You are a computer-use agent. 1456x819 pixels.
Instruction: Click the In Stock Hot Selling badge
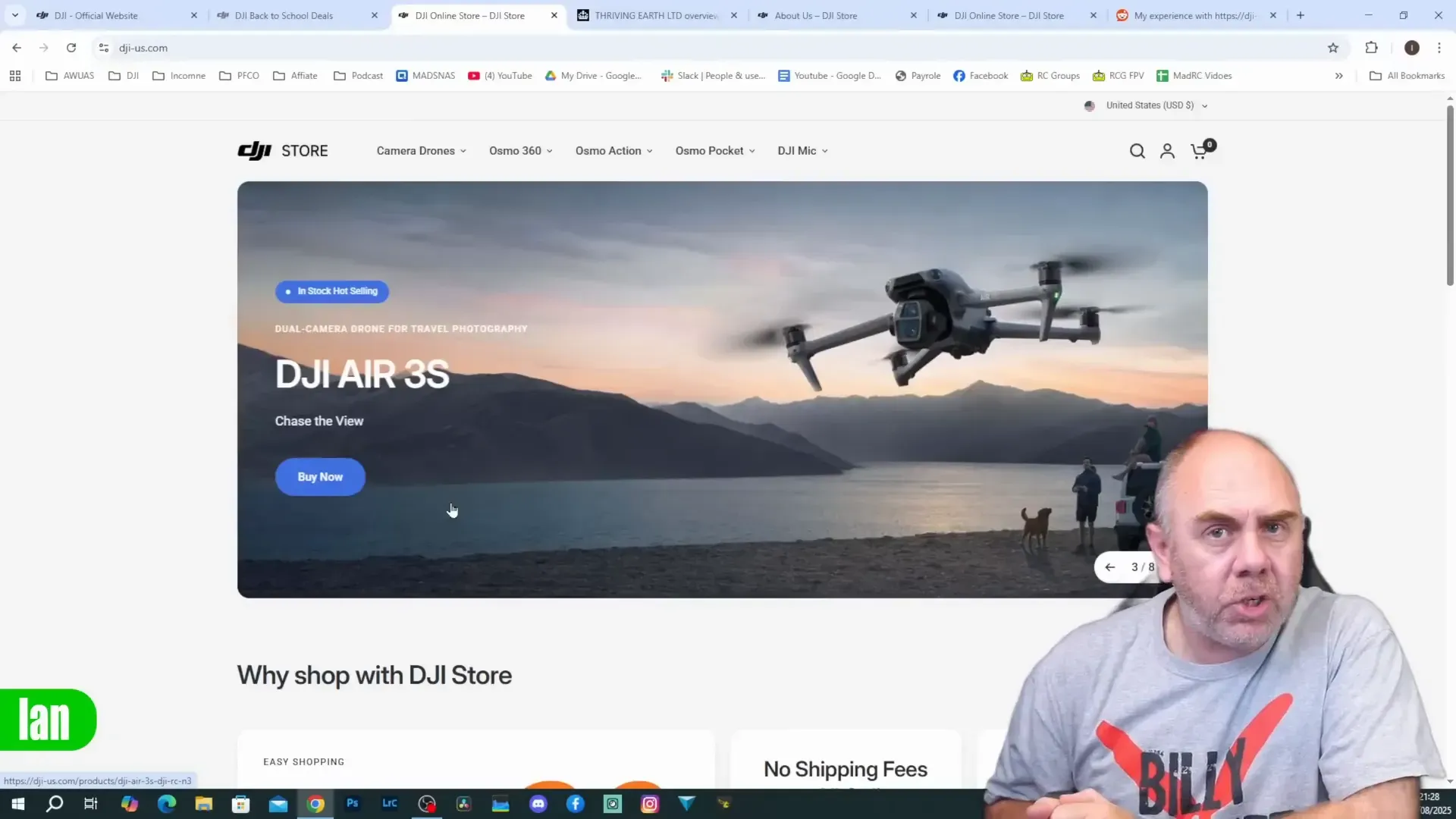pos(332,291)
